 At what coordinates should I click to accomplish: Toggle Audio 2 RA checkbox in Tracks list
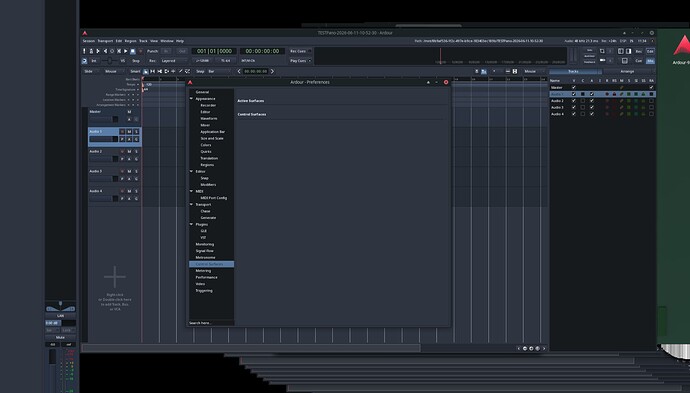pyautogui.click(x=651, y=101)
